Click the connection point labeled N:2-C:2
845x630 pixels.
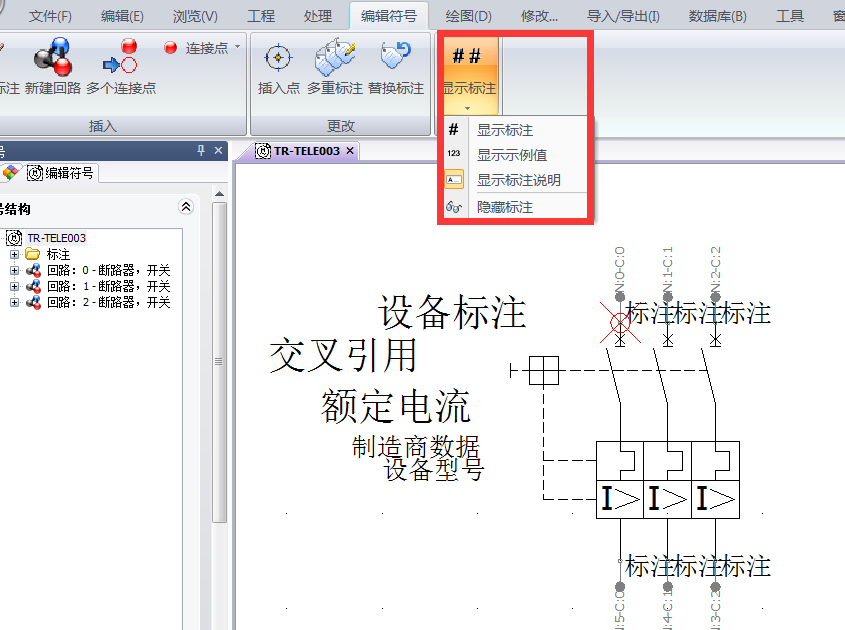tap(715, 297)
